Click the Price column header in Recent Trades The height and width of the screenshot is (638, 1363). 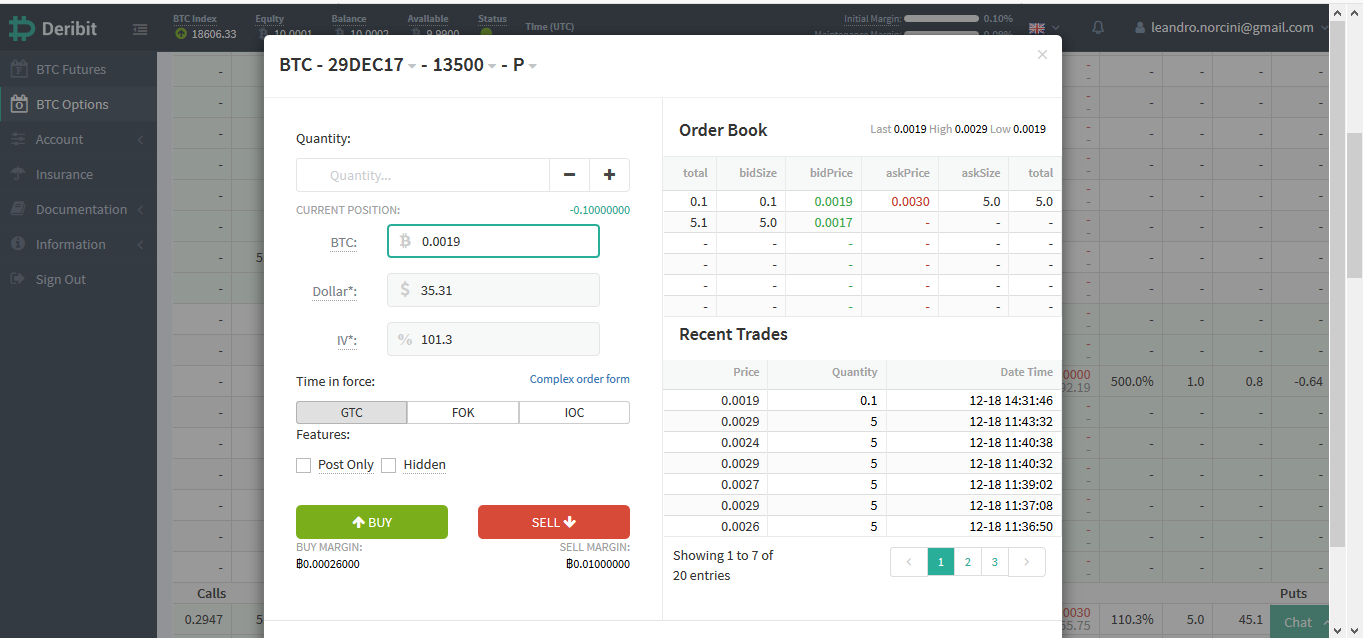(x=746, y=372)
